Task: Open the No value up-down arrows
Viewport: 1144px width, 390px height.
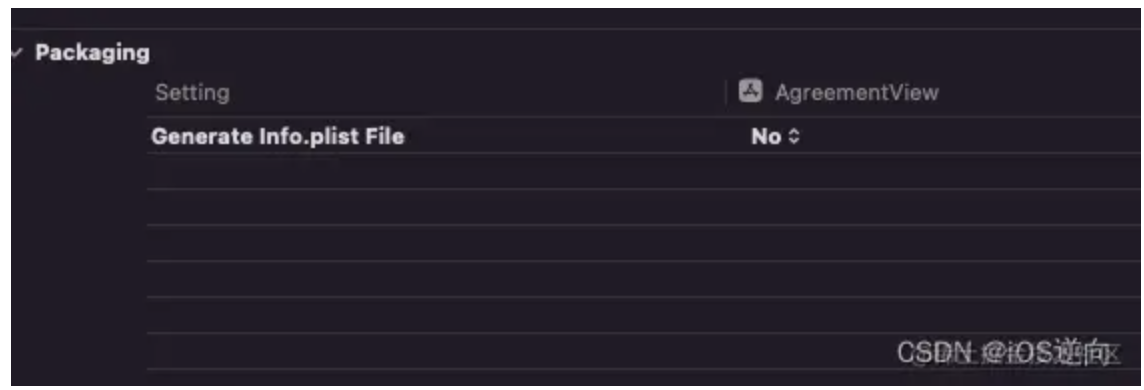Action: (x=794, y=136)
